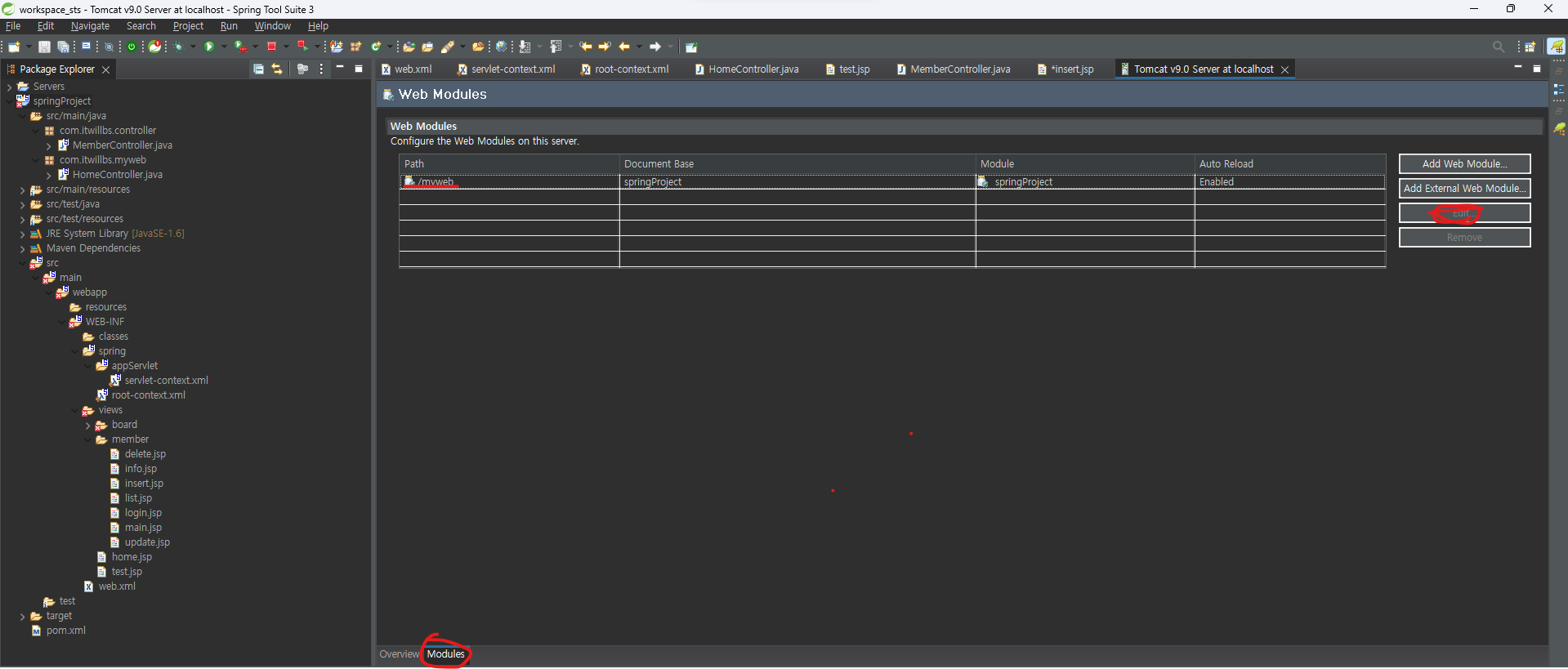Switch to the servlet-context.xml editor tab
The image size is (1568, 669).
tap(507, 69)
